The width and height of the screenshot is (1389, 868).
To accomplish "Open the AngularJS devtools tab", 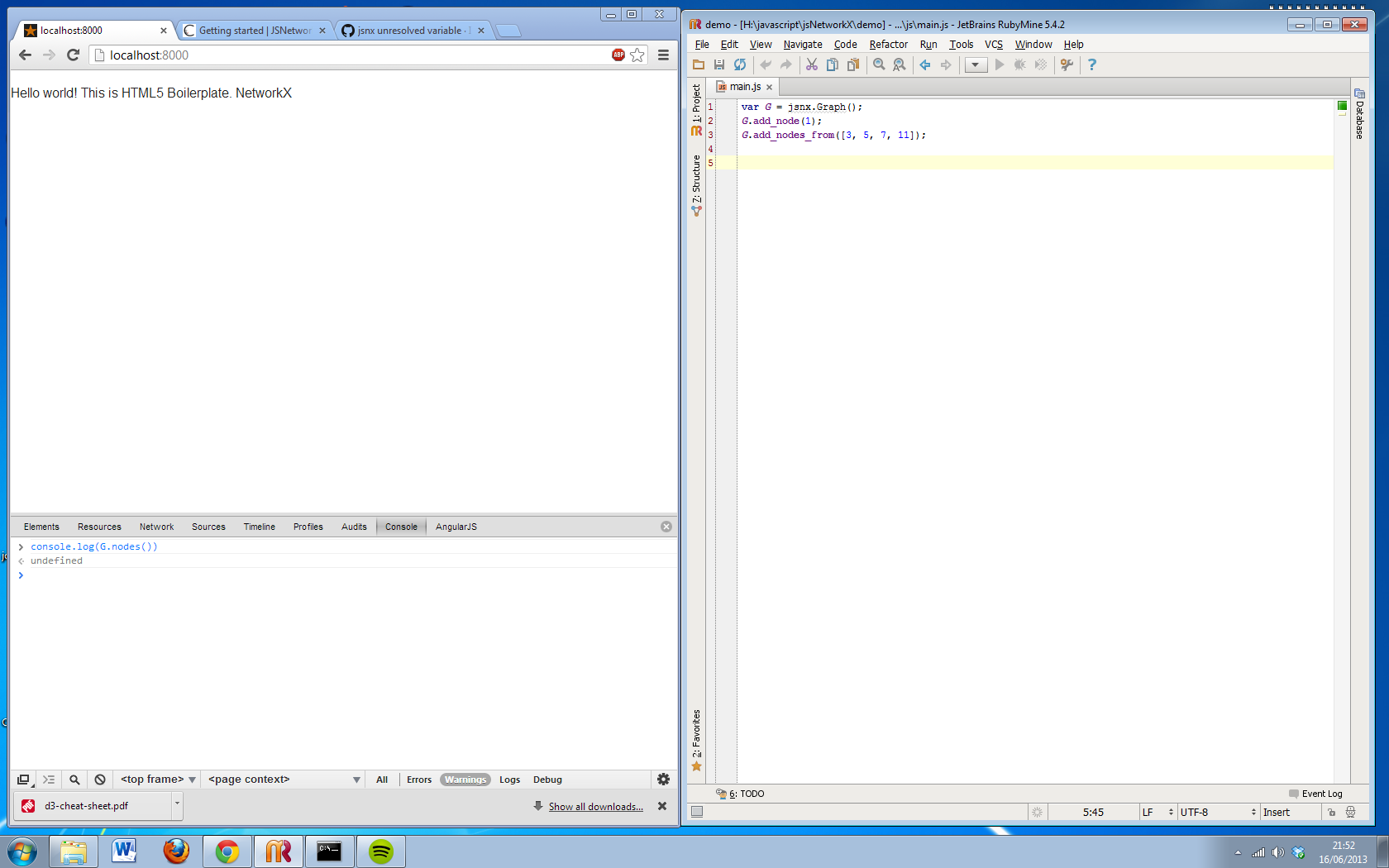I will click(456, 527).
